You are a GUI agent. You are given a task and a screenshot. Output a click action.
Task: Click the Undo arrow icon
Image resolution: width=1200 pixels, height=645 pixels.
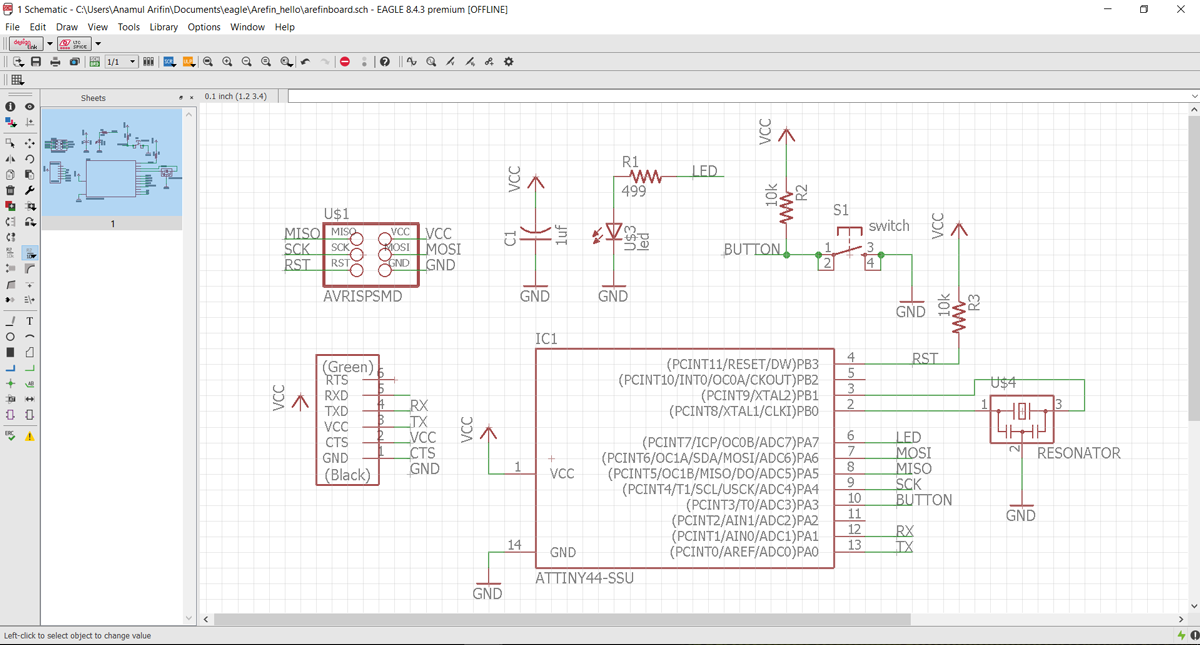point(306,62)
